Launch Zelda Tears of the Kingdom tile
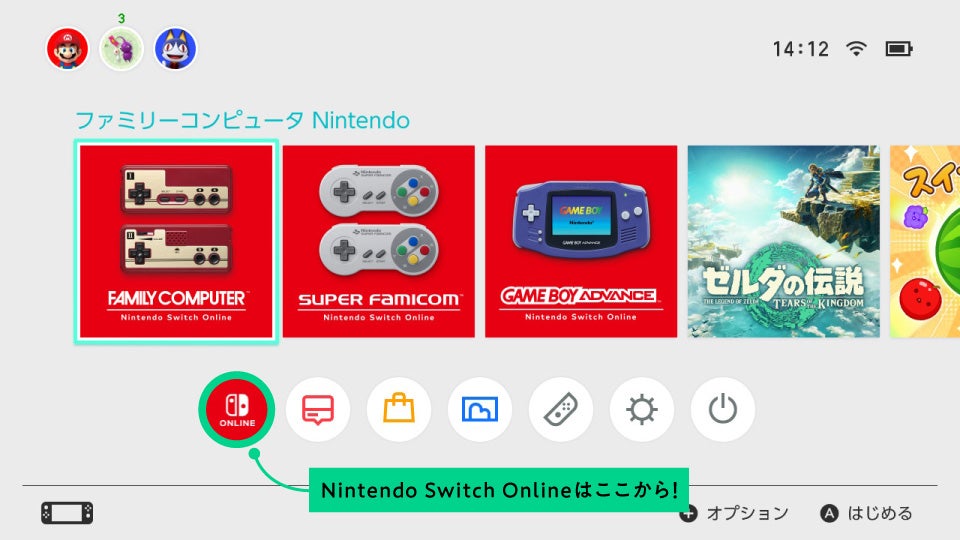Image resolution: width=960 pixels, height=540 pixels. point(784,241)
